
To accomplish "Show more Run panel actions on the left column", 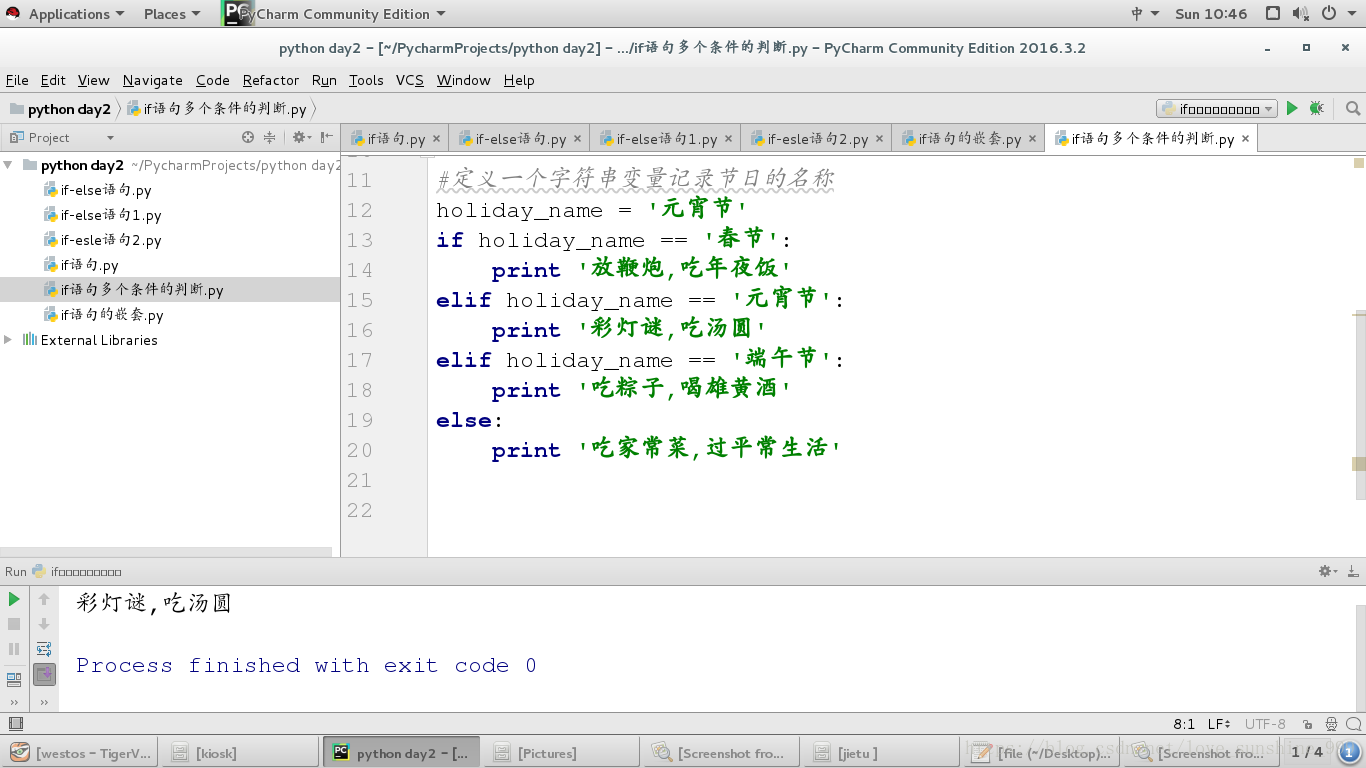I will (x=14, y=702).
